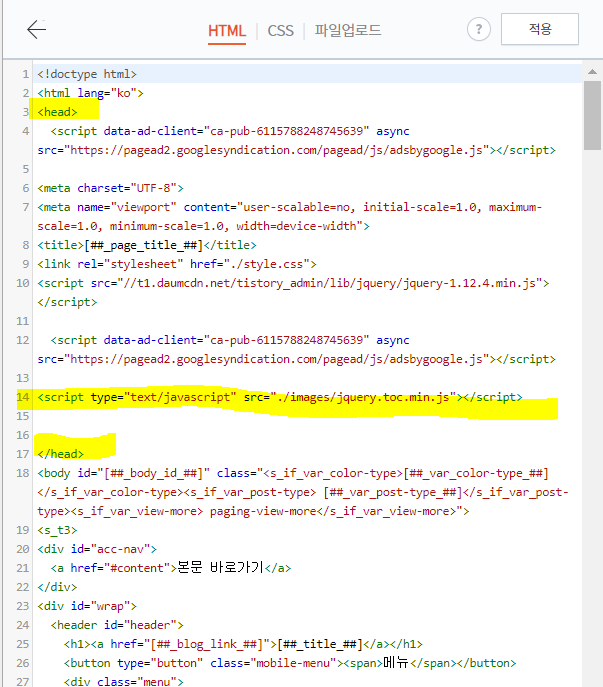Click the vertical scrollbar thumb
The width and height of the screenshot is (603, 687).
point(592,115)
